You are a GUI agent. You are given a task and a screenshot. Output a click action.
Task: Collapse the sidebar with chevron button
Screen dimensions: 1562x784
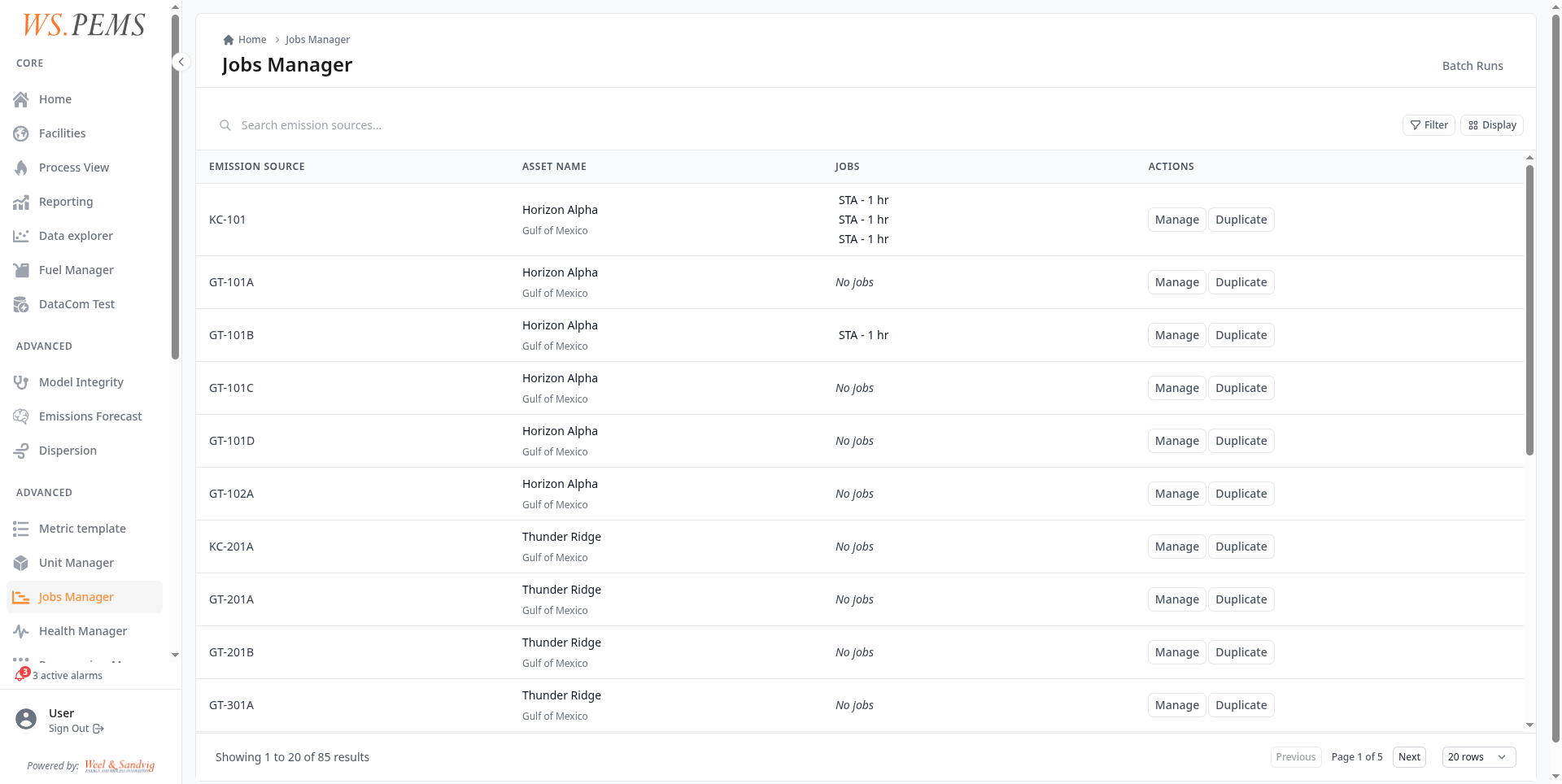pos(181,62)
